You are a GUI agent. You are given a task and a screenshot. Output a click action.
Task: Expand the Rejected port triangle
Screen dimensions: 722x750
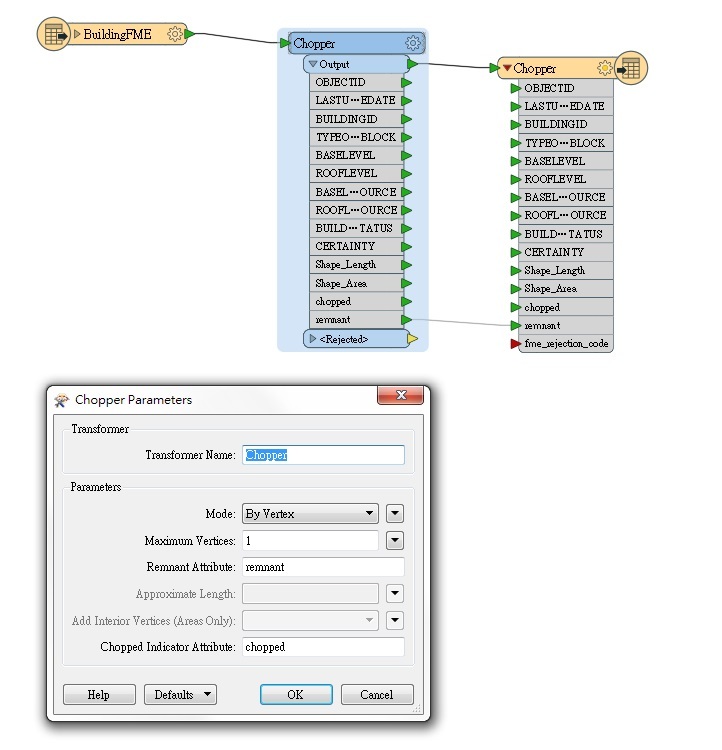313,339
